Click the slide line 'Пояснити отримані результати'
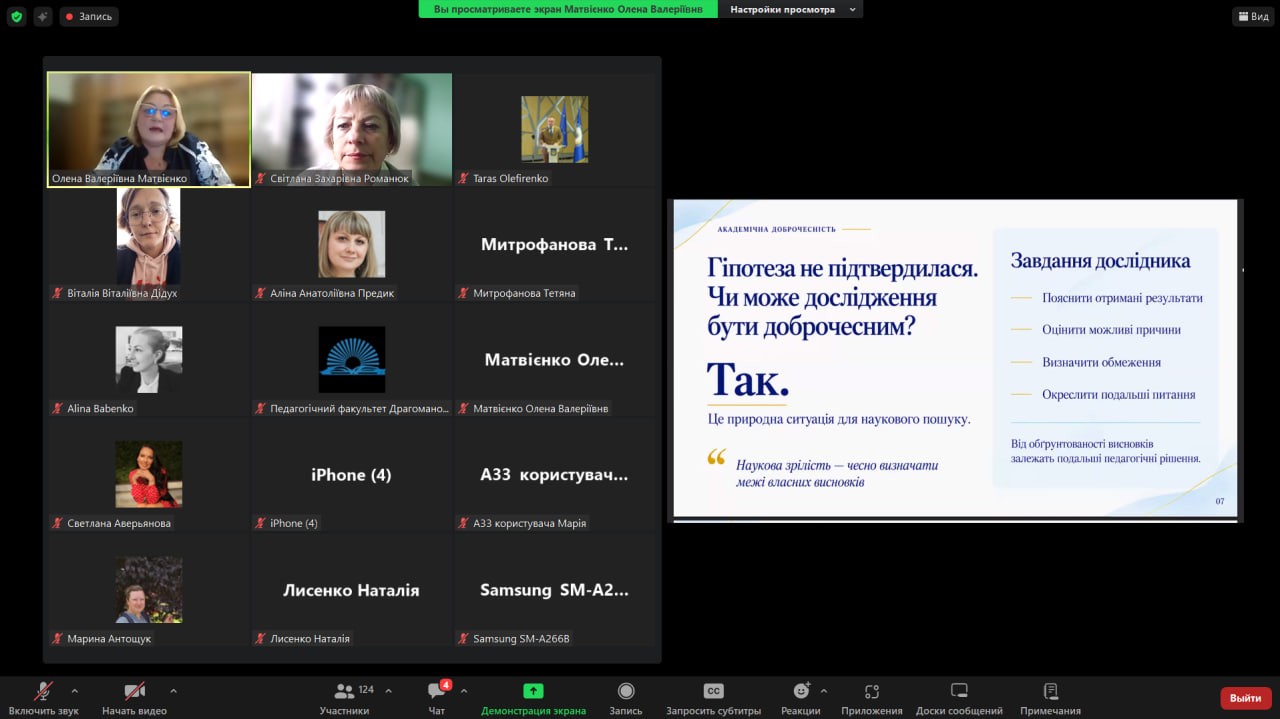Viewport: 1280px width, 719px height. [1122, 298]
